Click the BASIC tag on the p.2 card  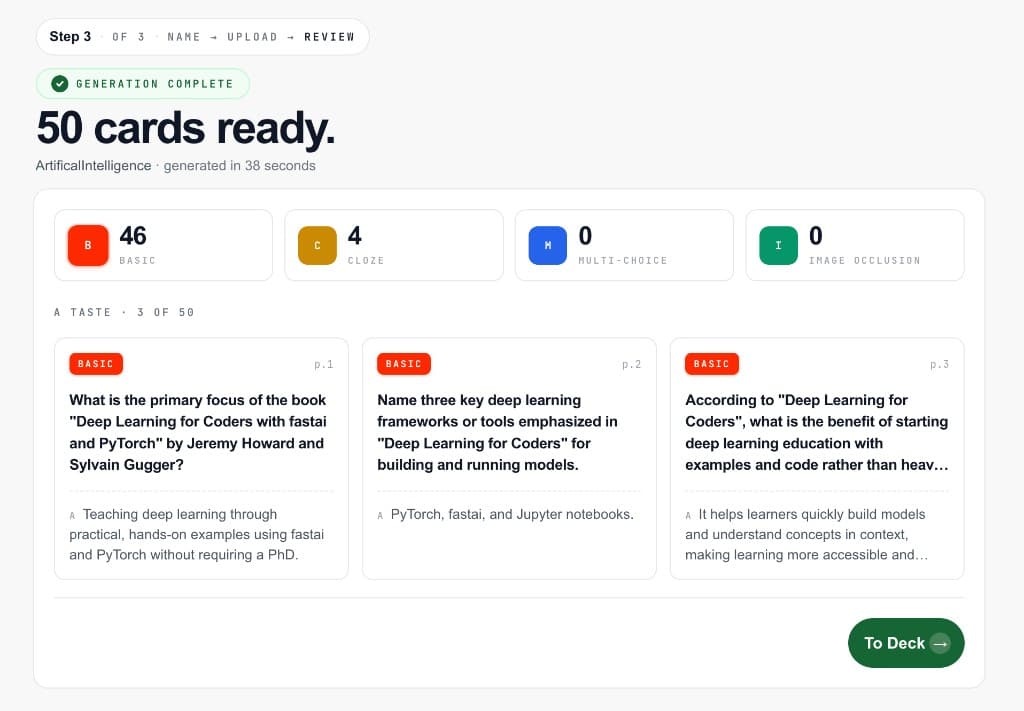tap(404, 364)
